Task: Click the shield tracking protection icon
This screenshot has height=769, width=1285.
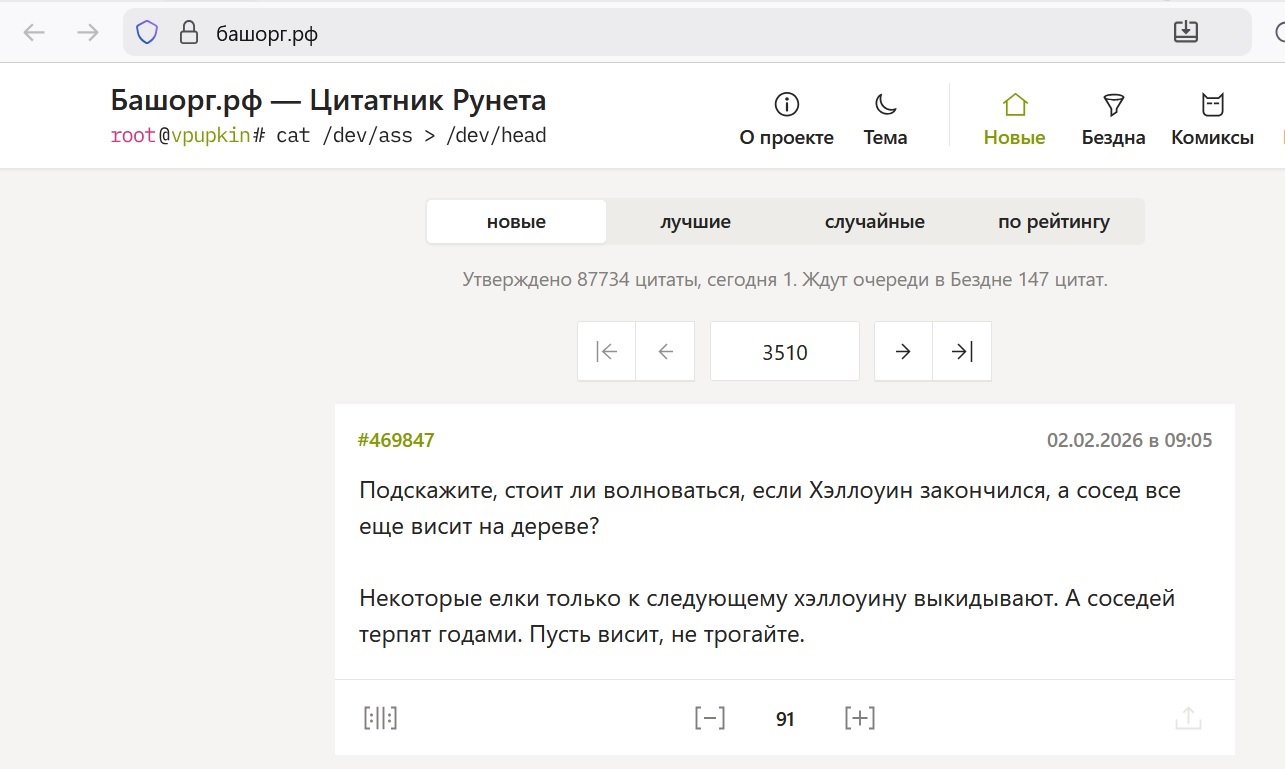Action: tap(147, 33)
